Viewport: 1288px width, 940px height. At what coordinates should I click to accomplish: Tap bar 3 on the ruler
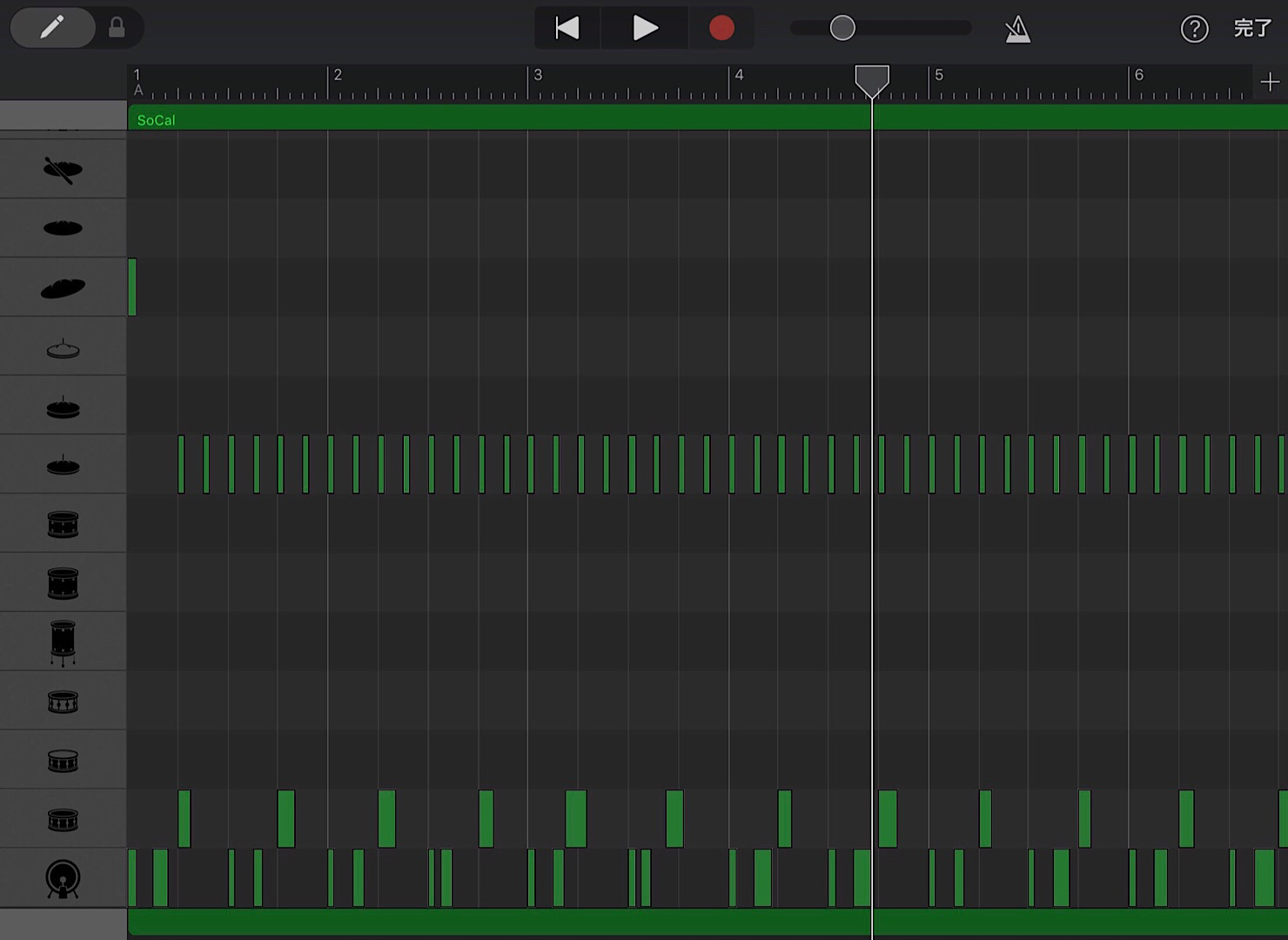(538, 75)
